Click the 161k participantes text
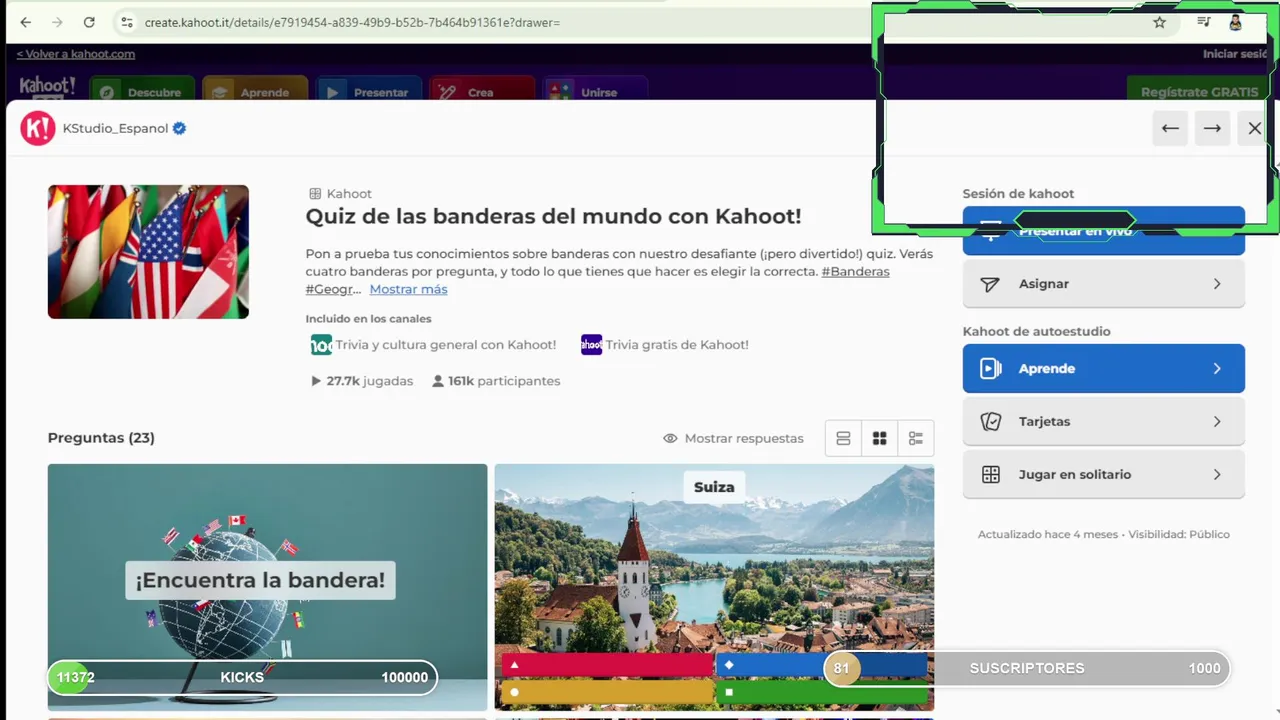 tap(504, 381)
